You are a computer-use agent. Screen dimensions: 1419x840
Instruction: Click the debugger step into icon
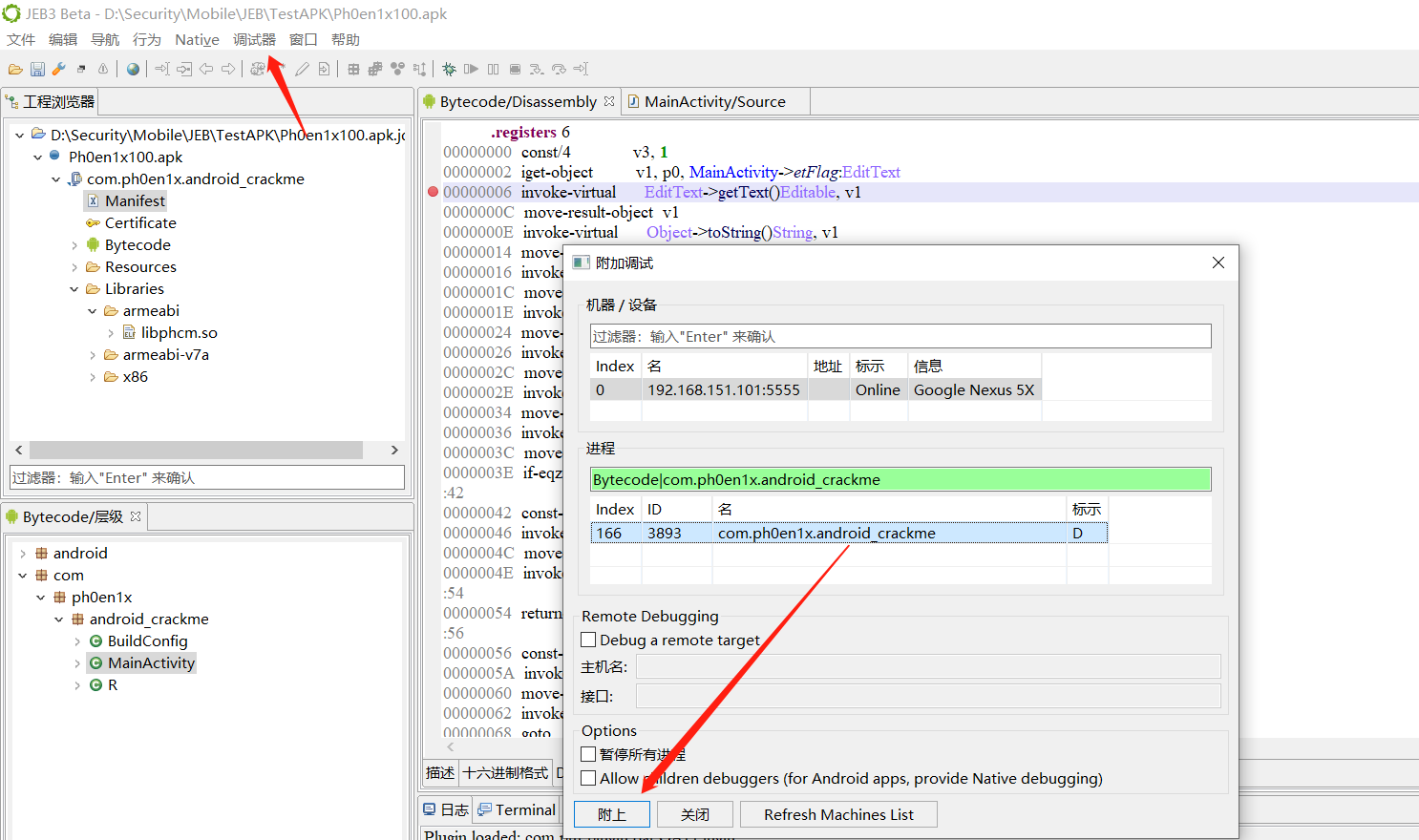[x=537, y=69]
